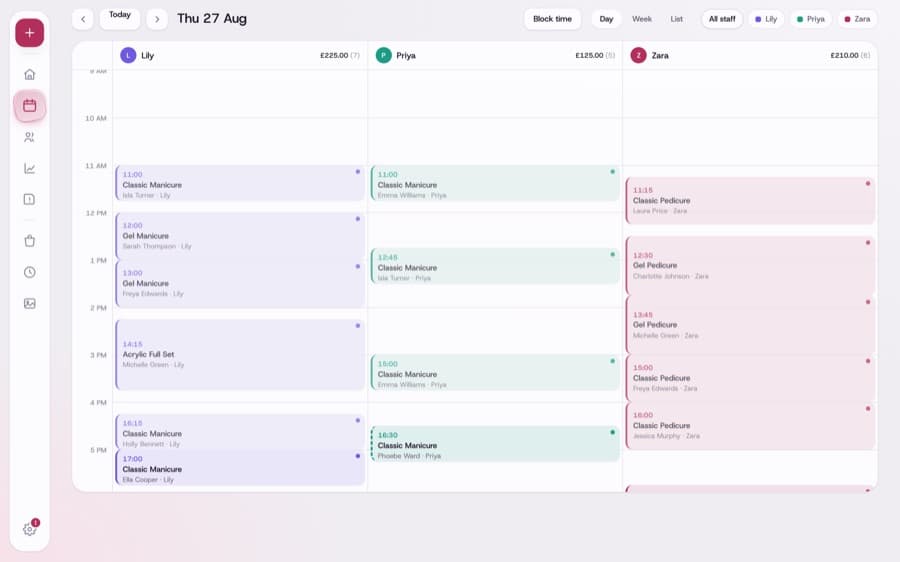Open 12:30 Gel Pedicure for Charlotte Johnson
The height and width of the screenshot is (562, 900).
750,266
